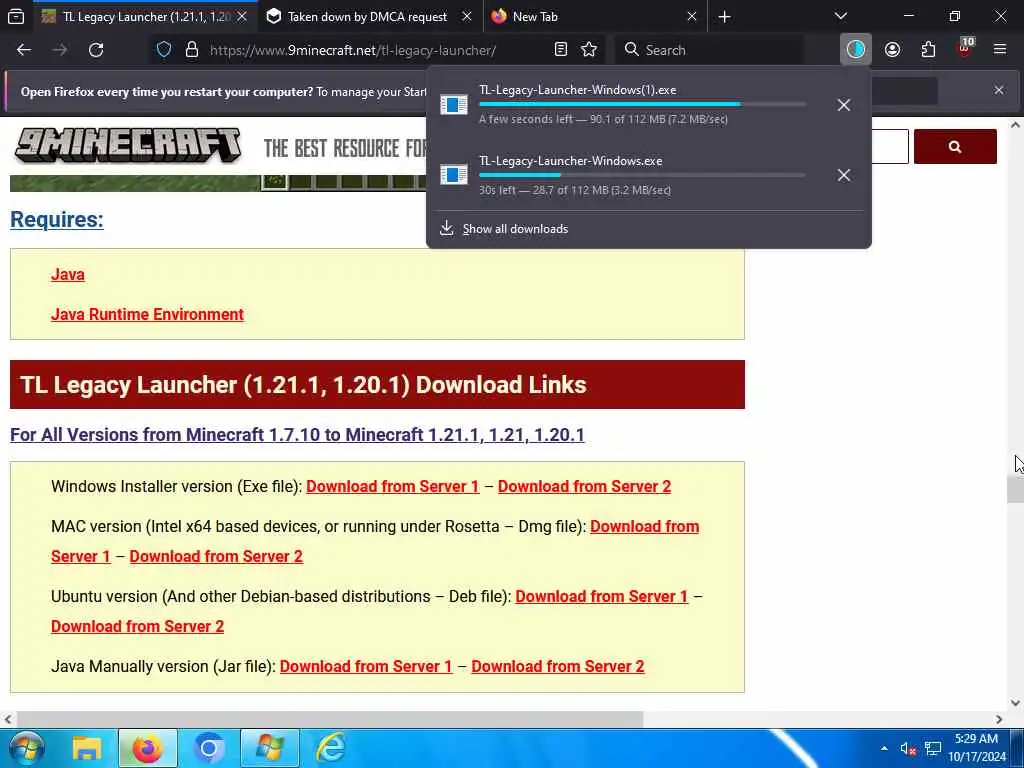Open Windows Start menu

[26, 748]
